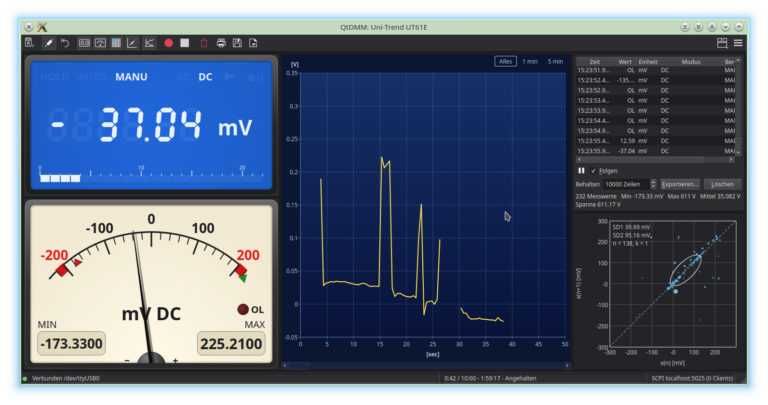The height and width of the screenshot is (405, 768).
Task: Click the reset undo arrow icon
Action: pos(65,43)
